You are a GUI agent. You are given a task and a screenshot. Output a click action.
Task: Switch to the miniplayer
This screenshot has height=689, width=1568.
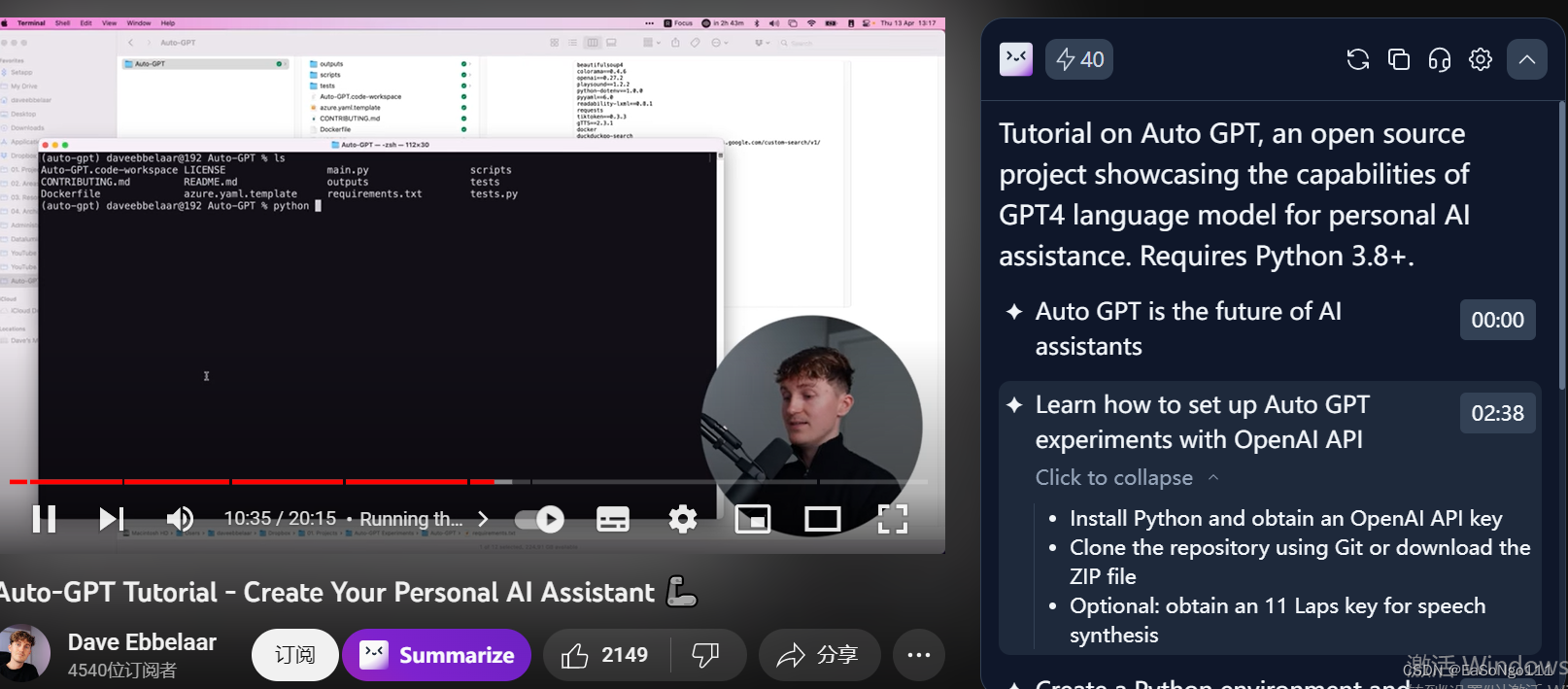tap(753, 520)
